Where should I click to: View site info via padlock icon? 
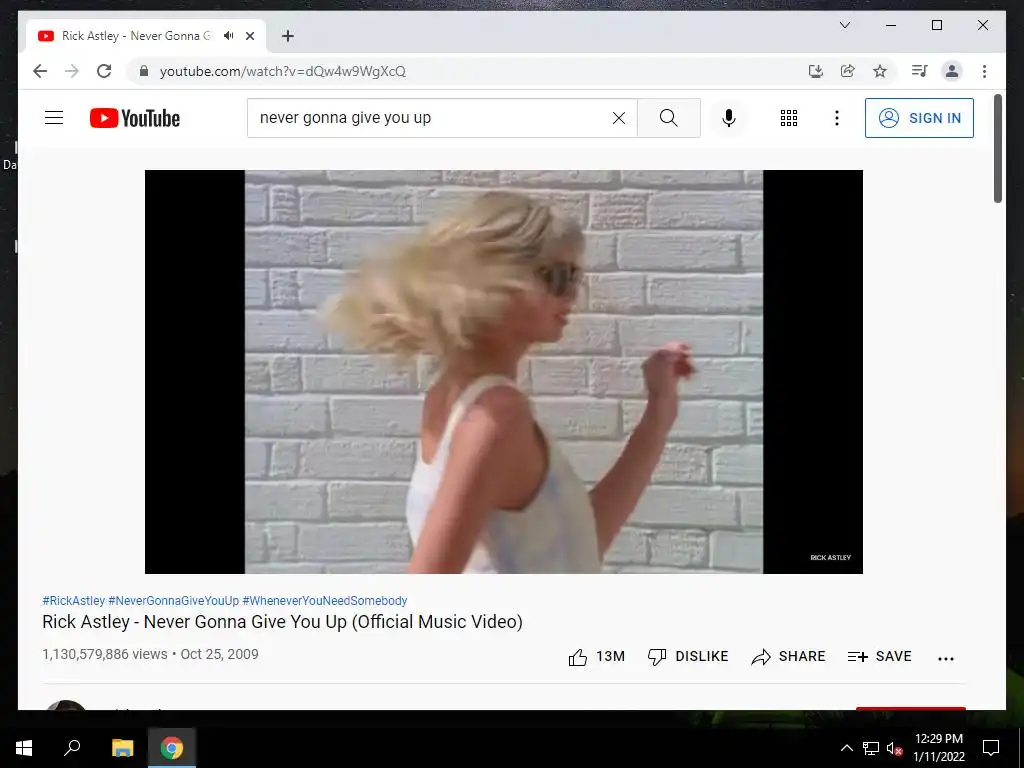click(144, 71)
